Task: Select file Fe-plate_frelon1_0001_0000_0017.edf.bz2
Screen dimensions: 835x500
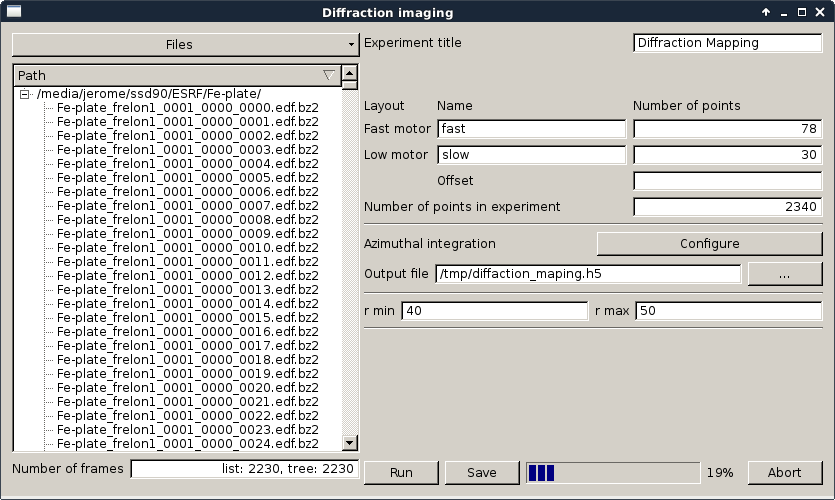Action: [x=187, y=346]
